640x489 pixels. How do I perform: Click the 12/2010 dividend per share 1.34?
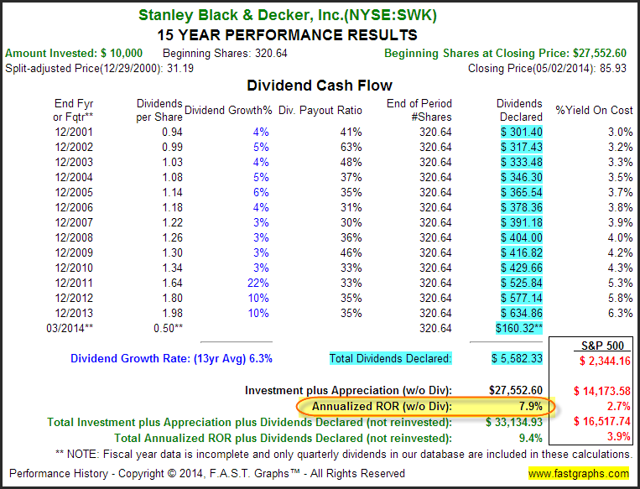tap(172, 268)
